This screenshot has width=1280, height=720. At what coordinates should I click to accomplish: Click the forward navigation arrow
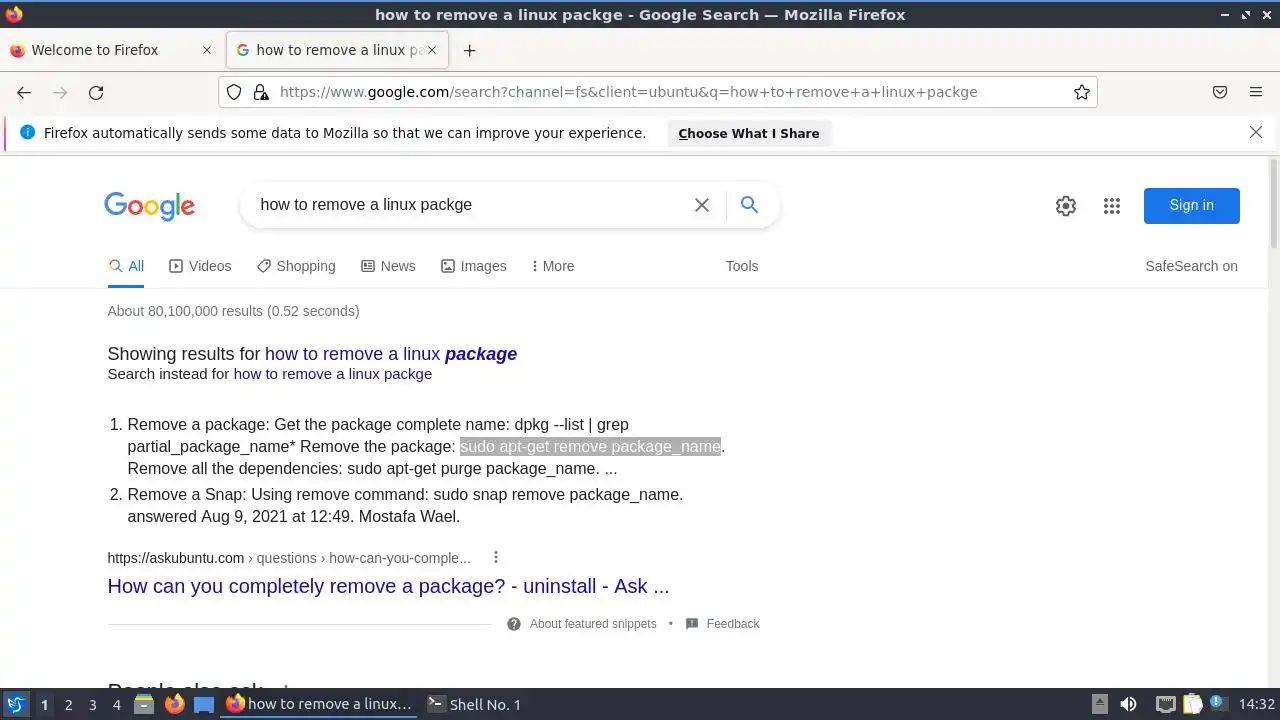[x=60, y=92]
